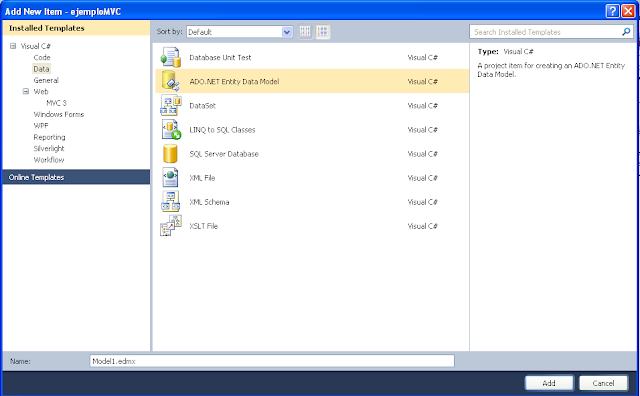Image resolution: width=640 pixels, height=396 pixels.
Task: Click the XML File label text
Action: (x=202, y=178)
